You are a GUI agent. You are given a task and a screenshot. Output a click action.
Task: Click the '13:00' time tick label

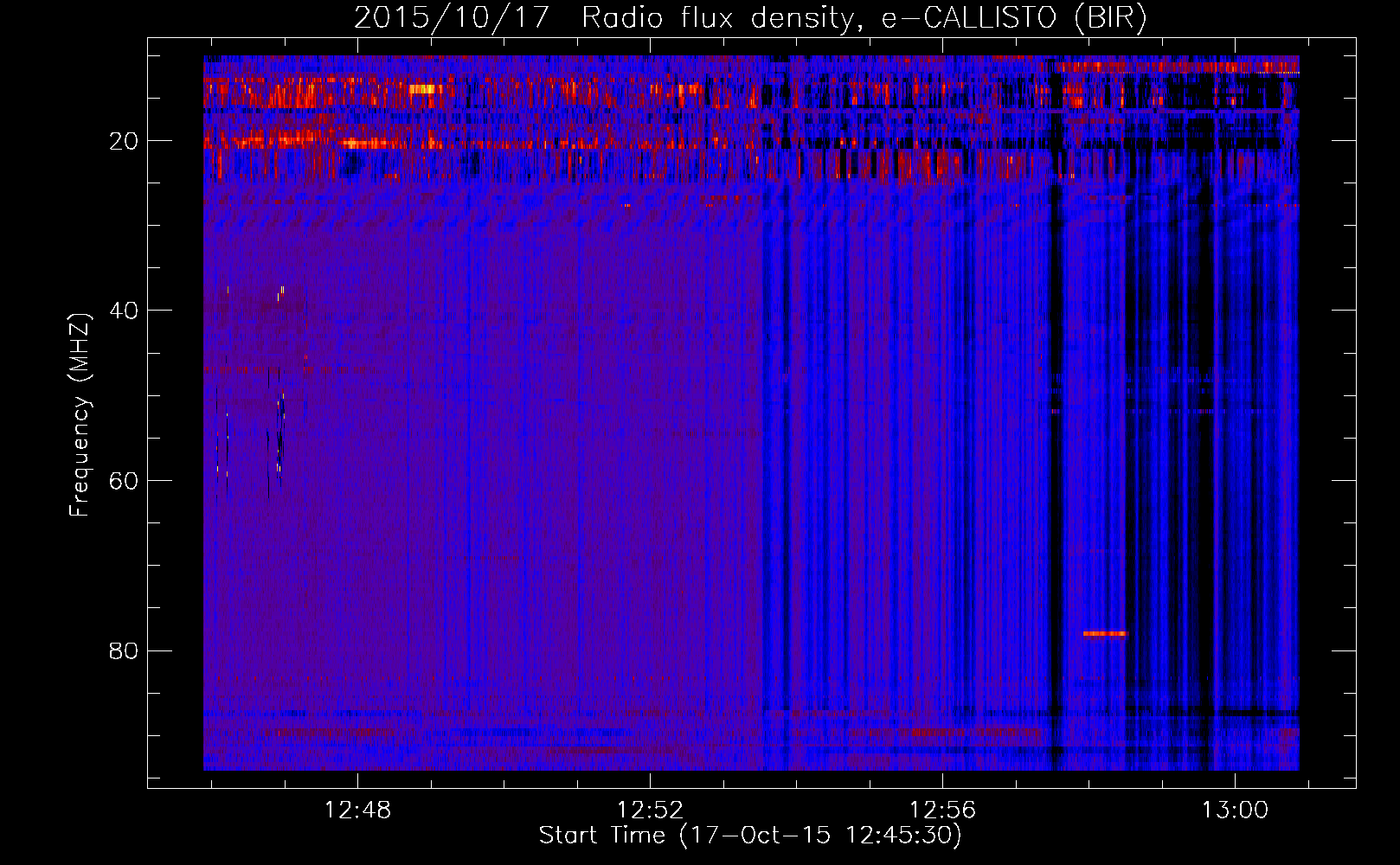[1235, 811]
